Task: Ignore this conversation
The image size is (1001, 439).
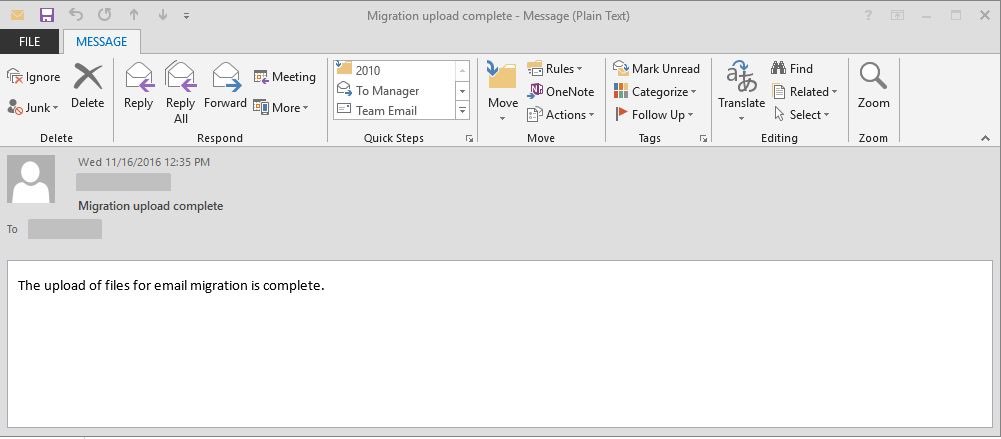Action: pyautogui.click(x=33, y=77)
